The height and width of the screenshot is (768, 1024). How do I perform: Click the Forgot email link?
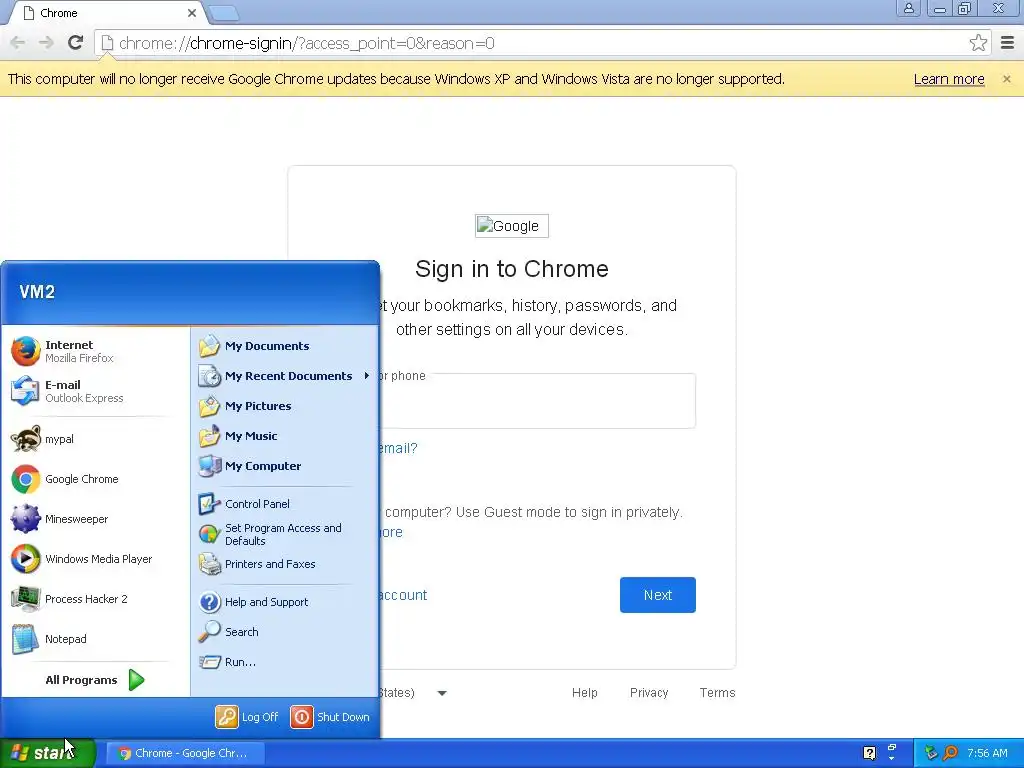[x=398, y=448]
